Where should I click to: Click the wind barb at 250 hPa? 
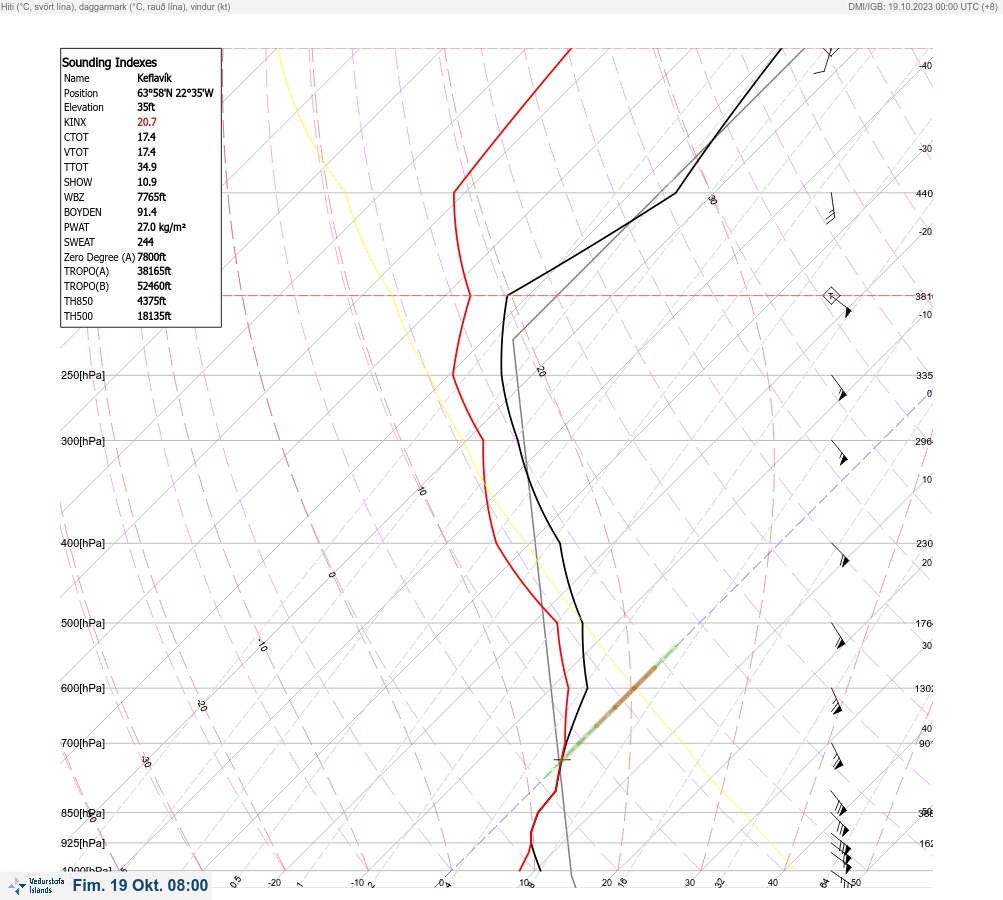point(839,388)
